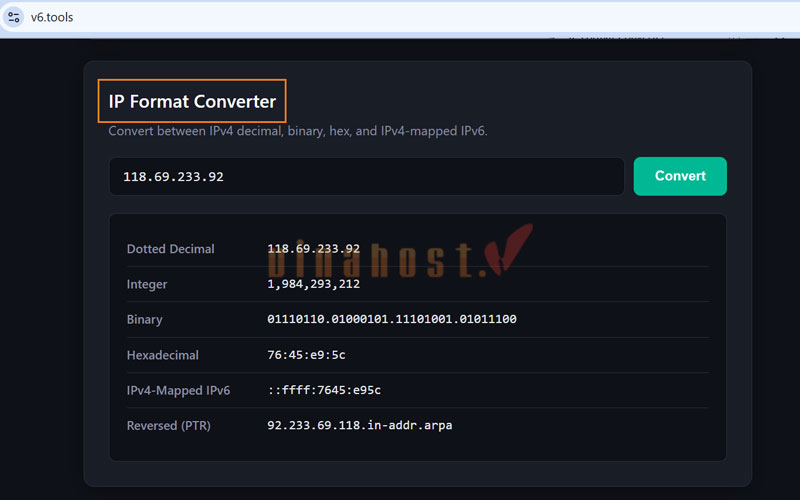
Task: Select the PTR value 92.233.69.118.in-addr.arpa
Action: 360,425
